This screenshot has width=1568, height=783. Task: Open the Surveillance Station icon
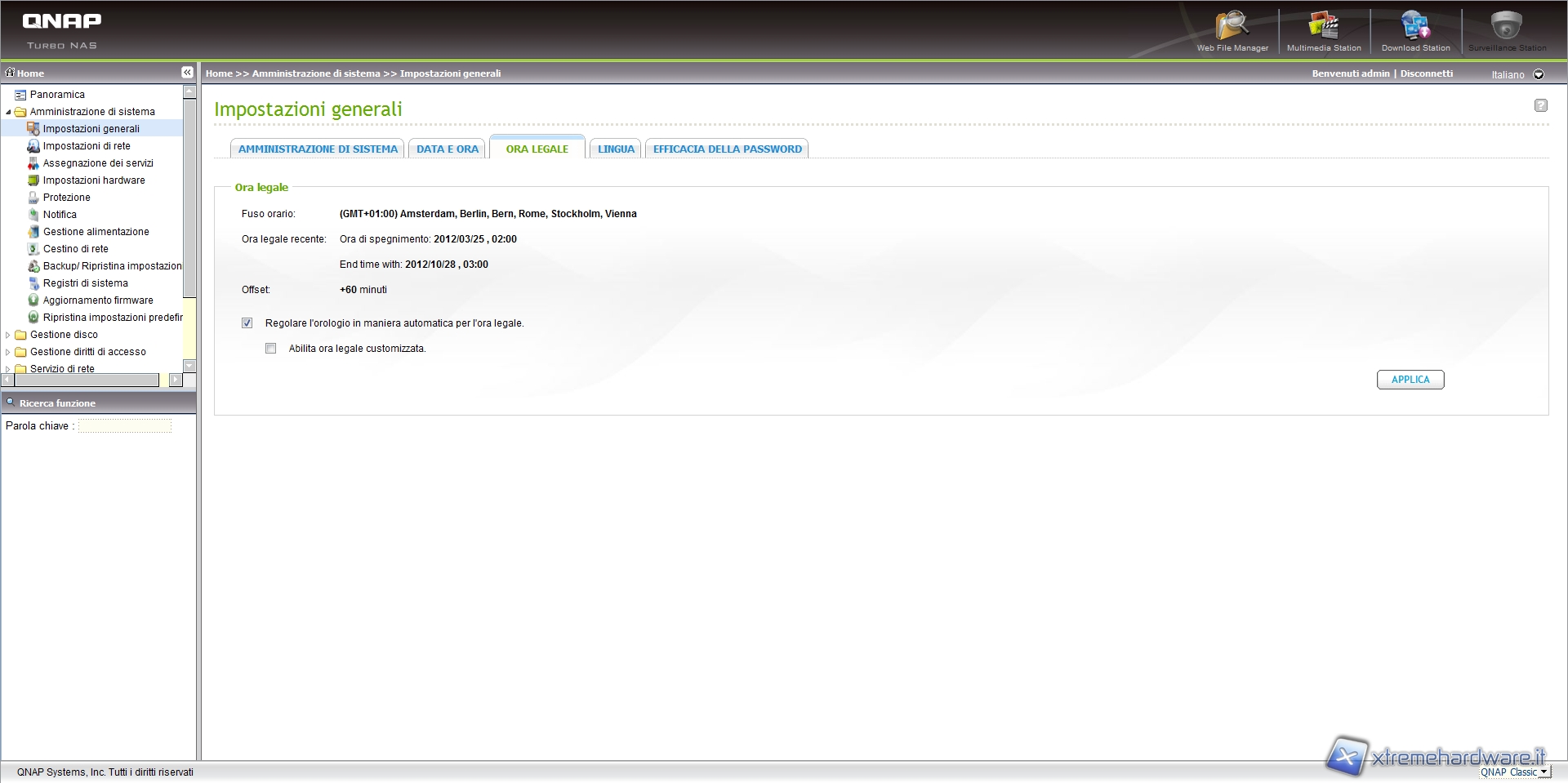pos(1507,27)
